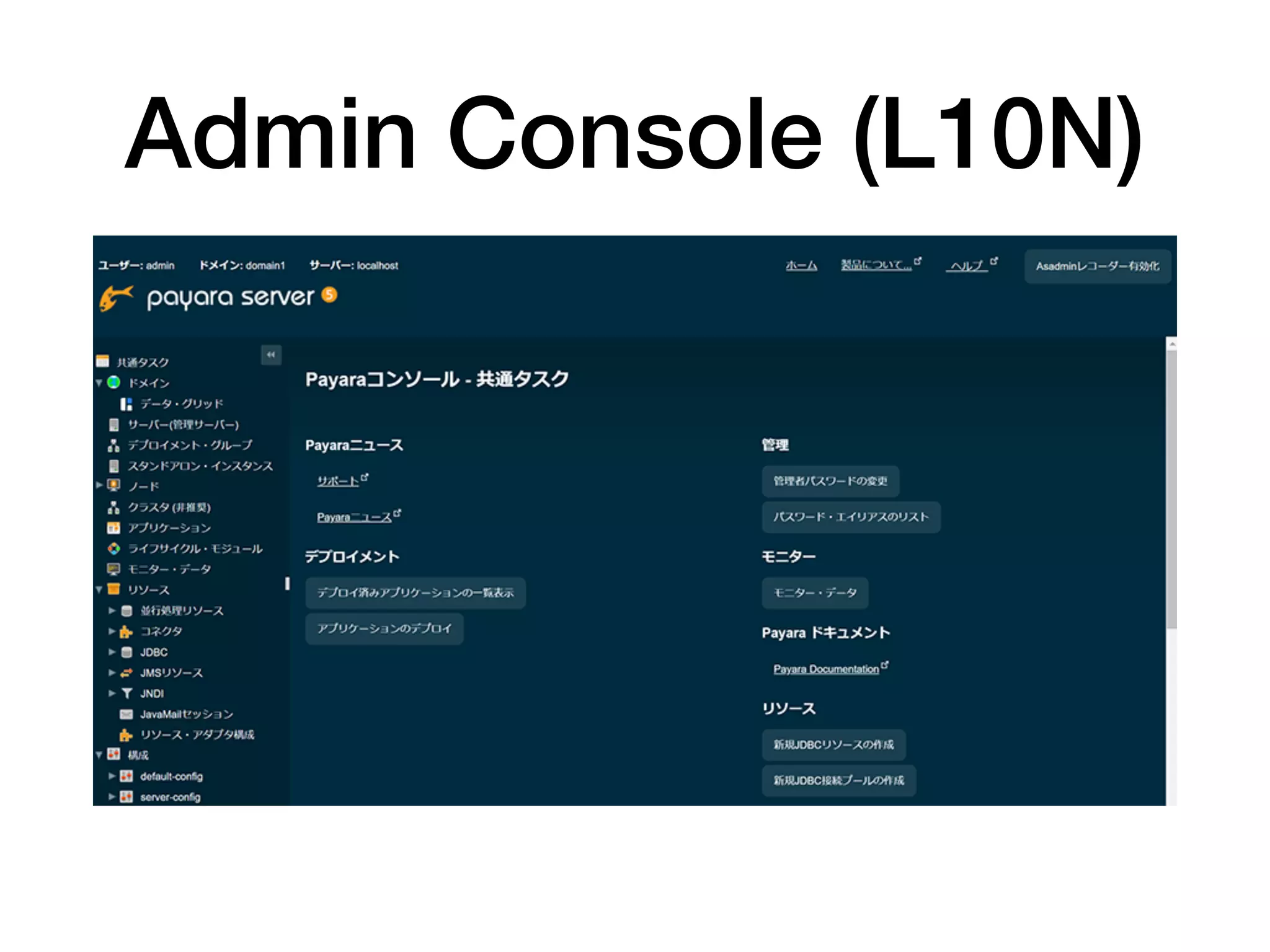Click the モニター・データ sidebar icon

pos(113,569)
